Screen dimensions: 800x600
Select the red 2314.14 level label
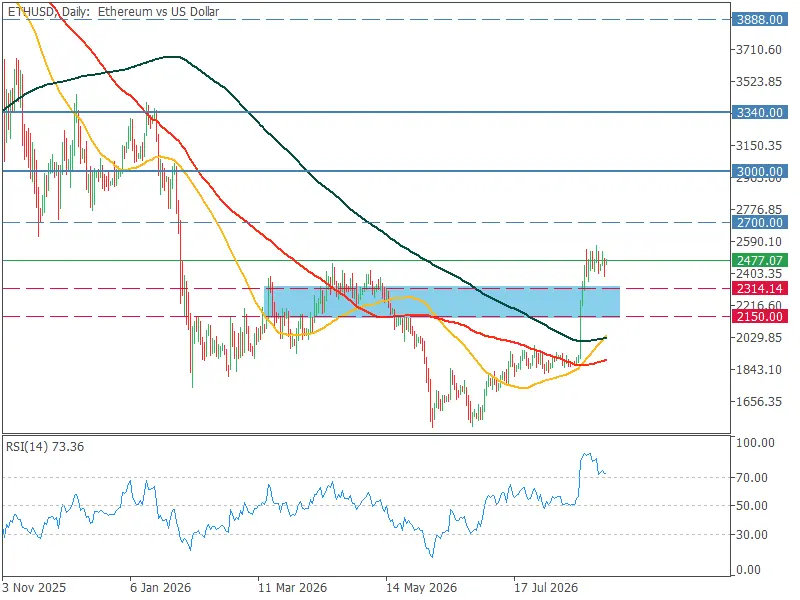tap(759, 289)
